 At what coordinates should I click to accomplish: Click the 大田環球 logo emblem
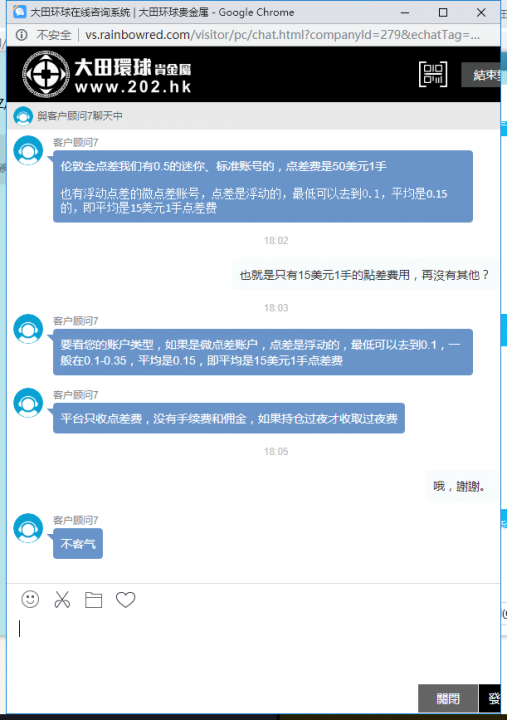pyautogui.click(x=46, y=74)
